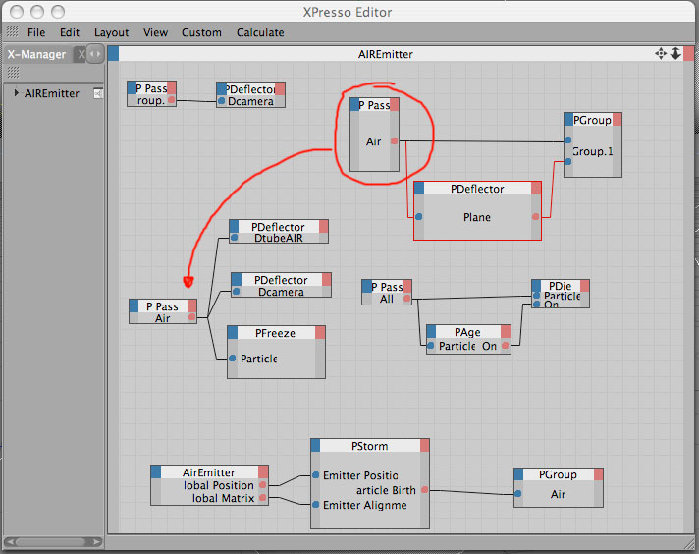The image size is (699, 554).
Task: Click the zoom arrow icon in AIREmitter header
Action: point(675,53)
